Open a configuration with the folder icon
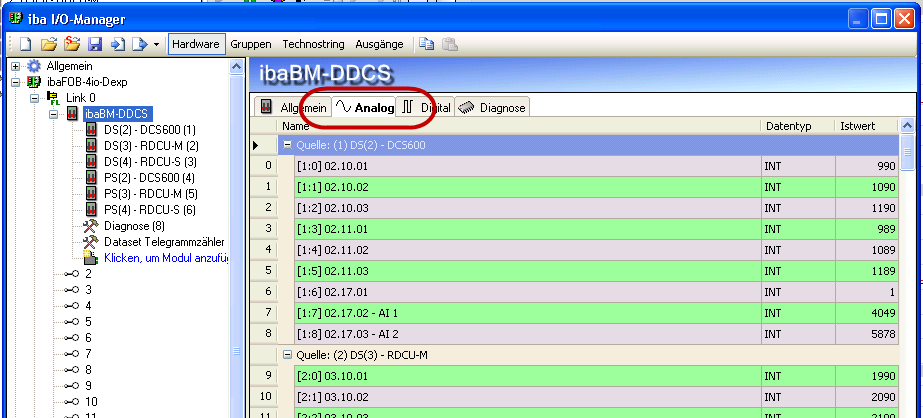Screen dimensions: 923x418 (49, 44)
